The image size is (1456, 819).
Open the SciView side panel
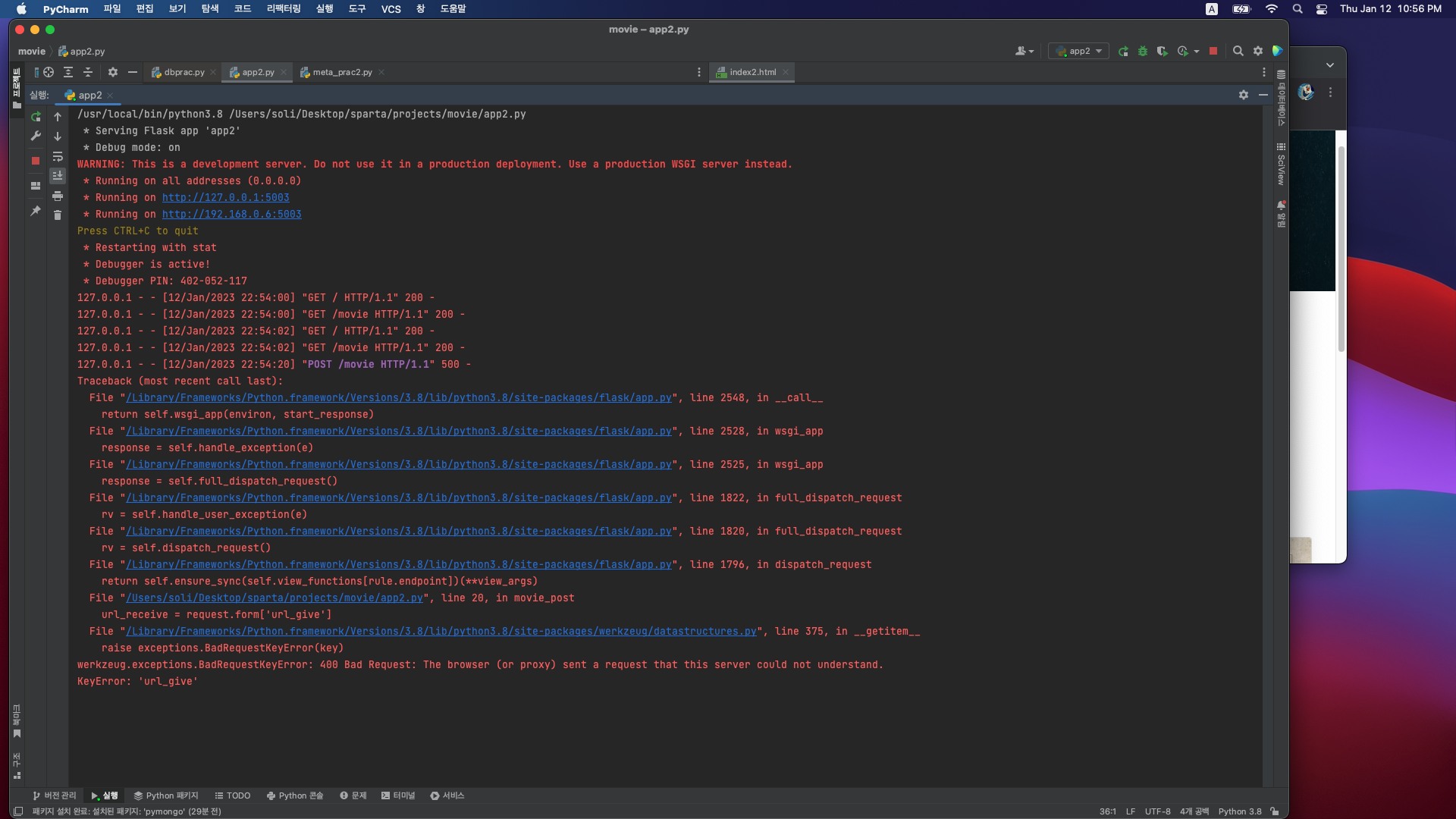(1281, 165)
